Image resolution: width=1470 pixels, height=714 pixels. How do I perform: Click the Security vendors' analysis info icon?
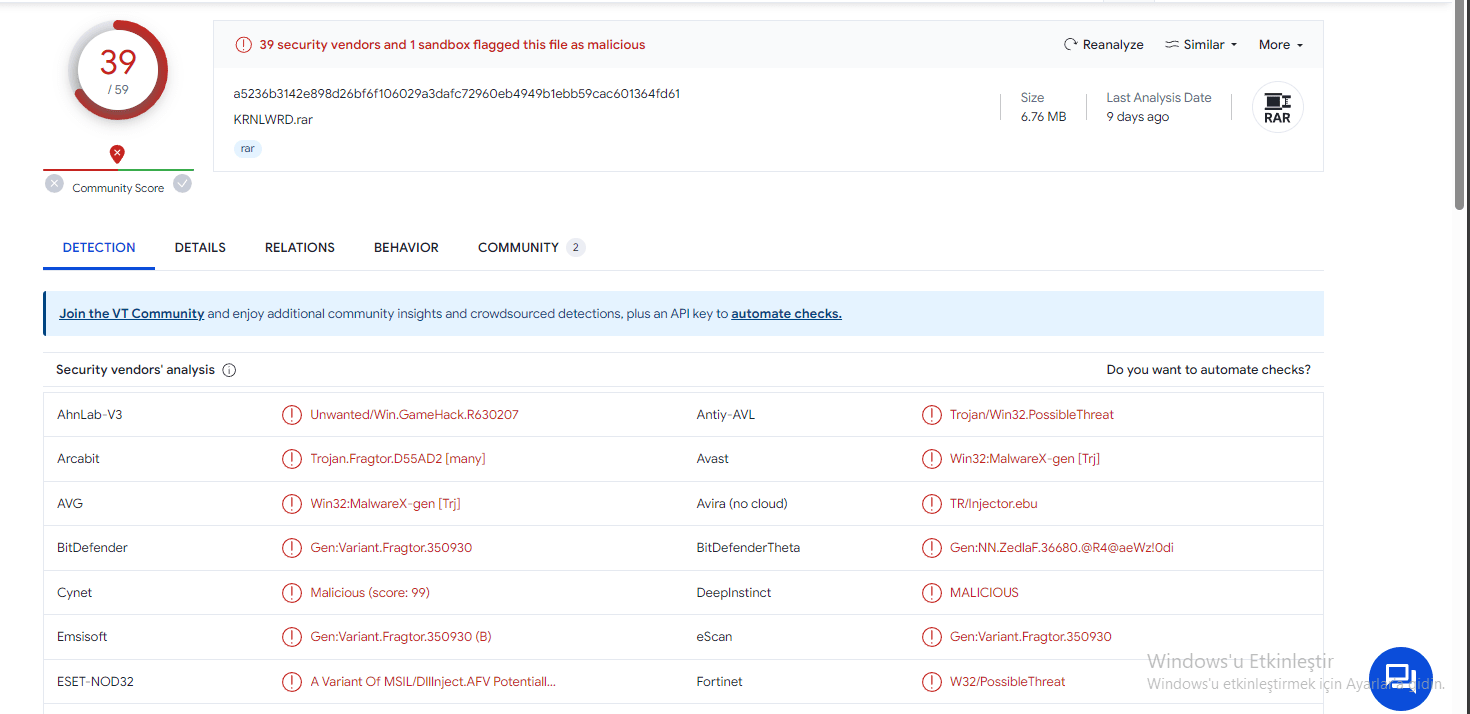(229, 370)
